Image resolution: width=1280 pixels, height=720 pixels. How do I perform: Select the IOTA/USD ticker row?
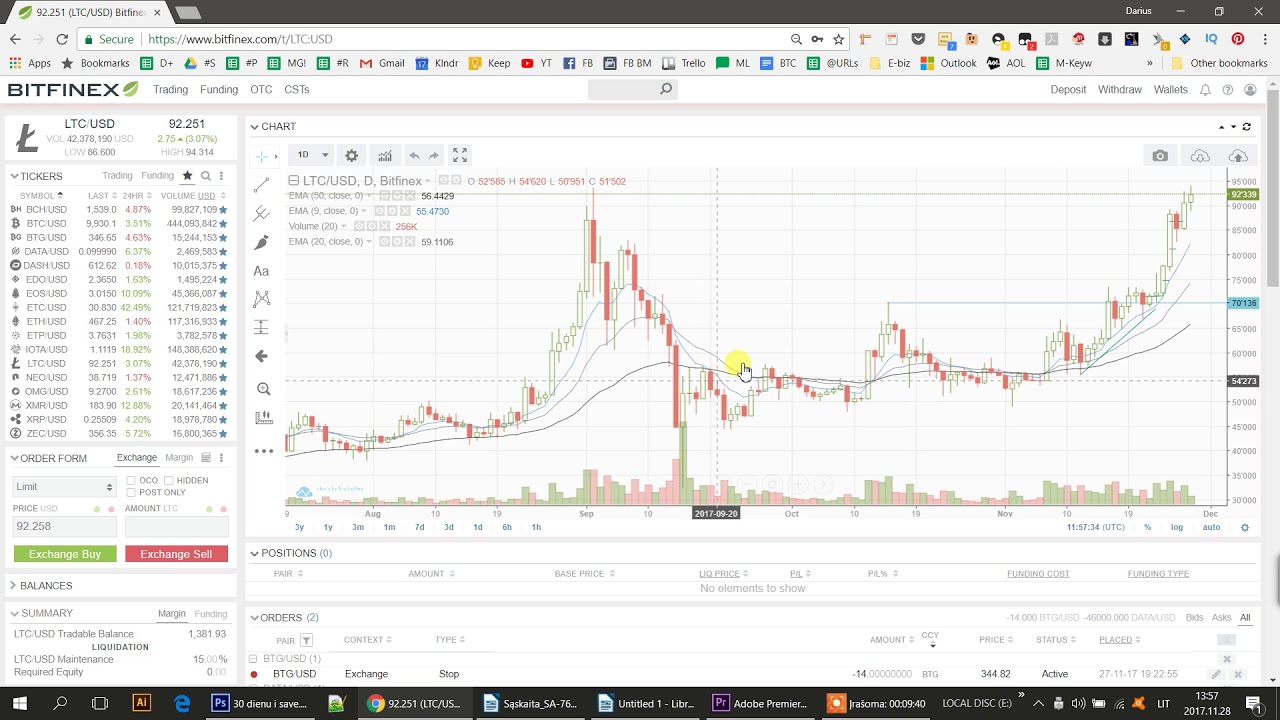click(x=118, y=350)
